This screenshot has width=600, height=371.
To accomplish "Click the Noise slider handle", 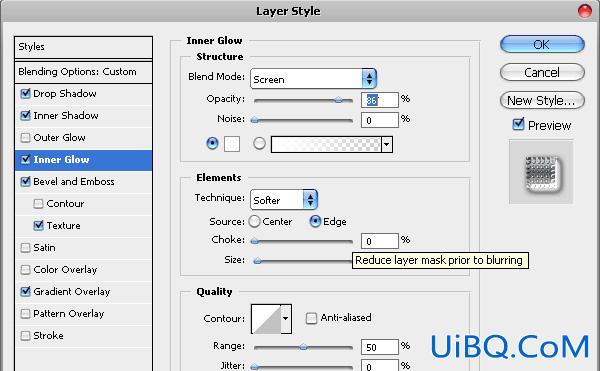I will (254, 120).
